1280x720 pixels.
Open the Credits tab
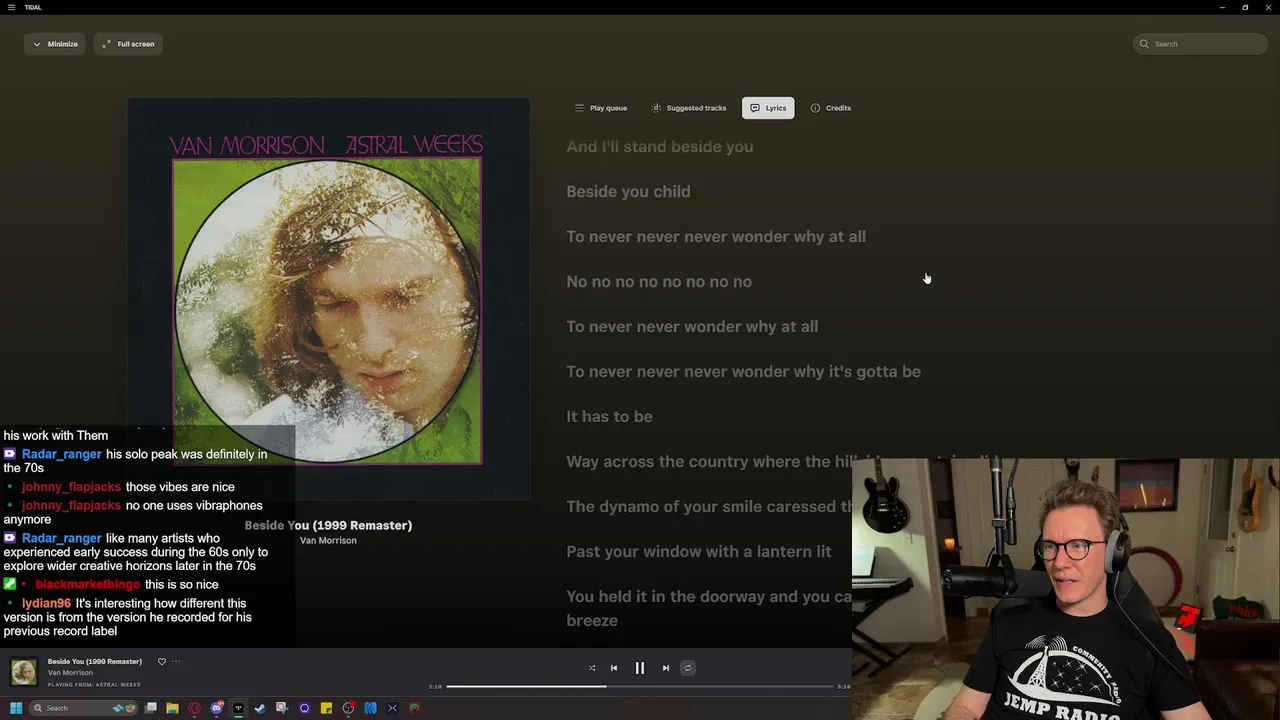[x=831, y=108]
